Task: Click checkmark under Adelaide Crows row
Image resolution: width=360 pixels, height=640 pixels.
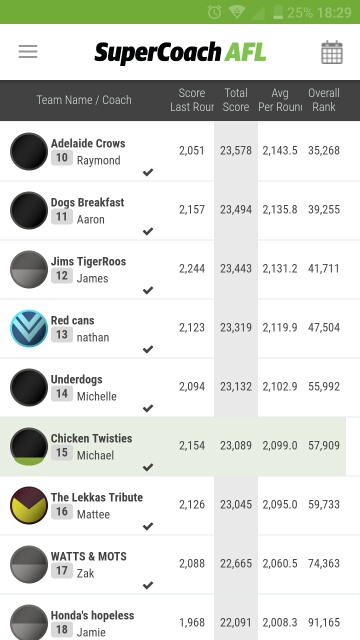Action: [x=148, y=172]
